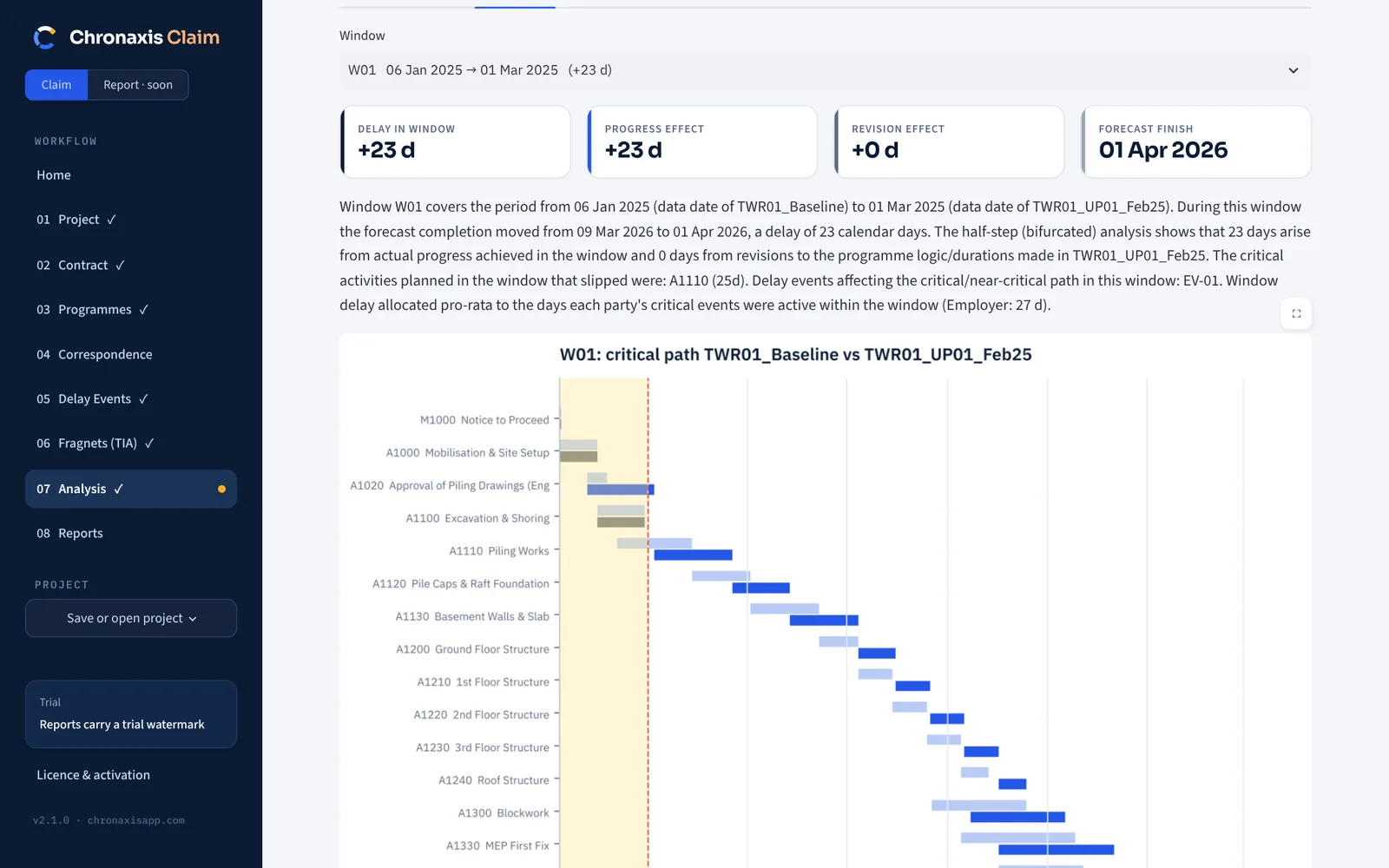Image resolution: width=1389 pixels, height=868 pixels.
Task: Click the v2.1.0 chronaxisapp.com footer text
Action: click(x=109, y=820)
